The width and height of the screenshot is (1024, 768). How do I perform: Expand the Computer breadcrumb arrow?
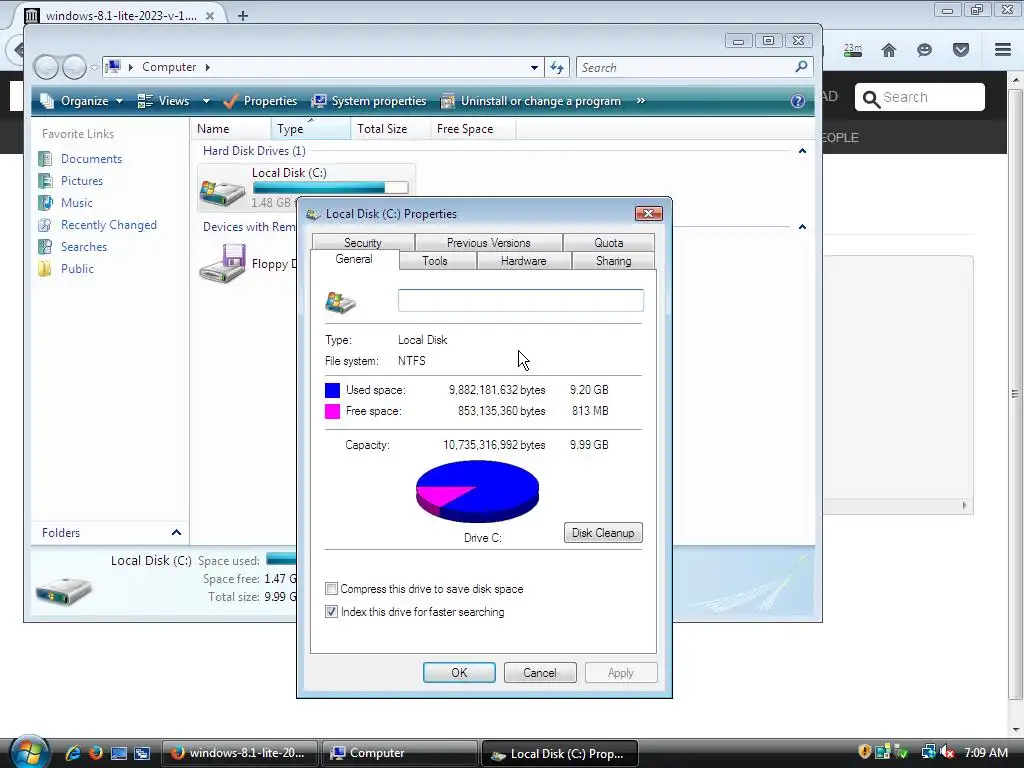[208, 67]
